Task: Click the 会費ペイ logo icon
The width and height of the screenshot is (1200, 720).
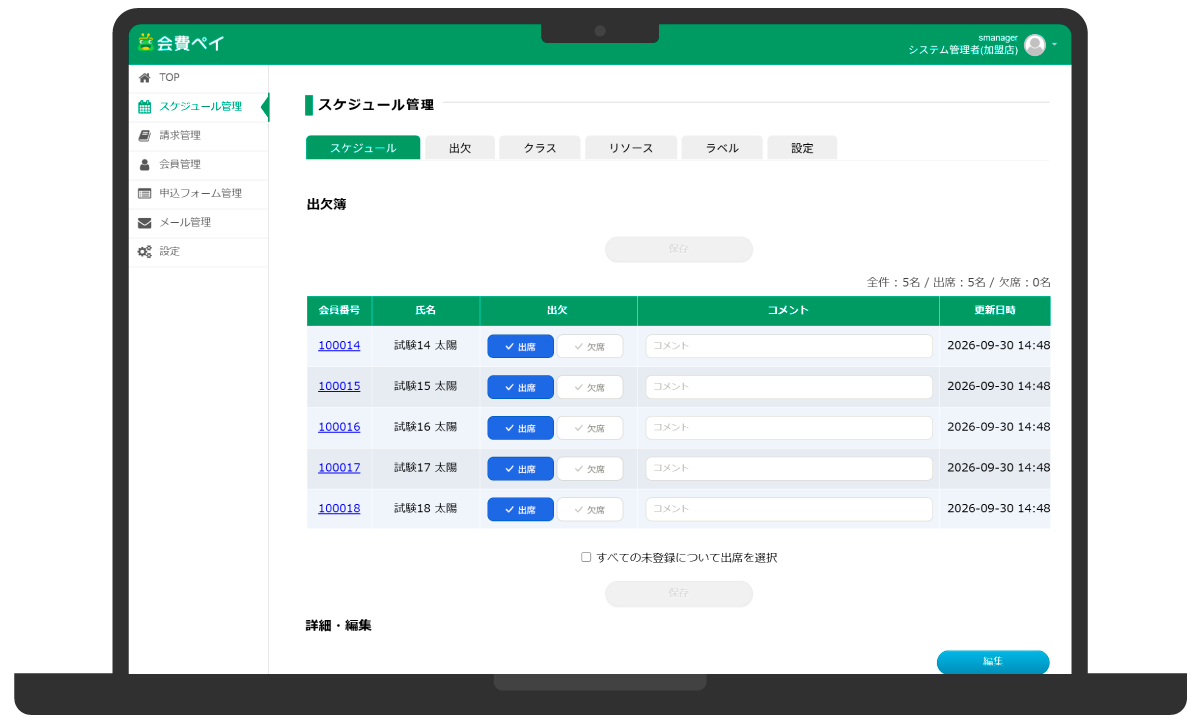Action: 146,42
